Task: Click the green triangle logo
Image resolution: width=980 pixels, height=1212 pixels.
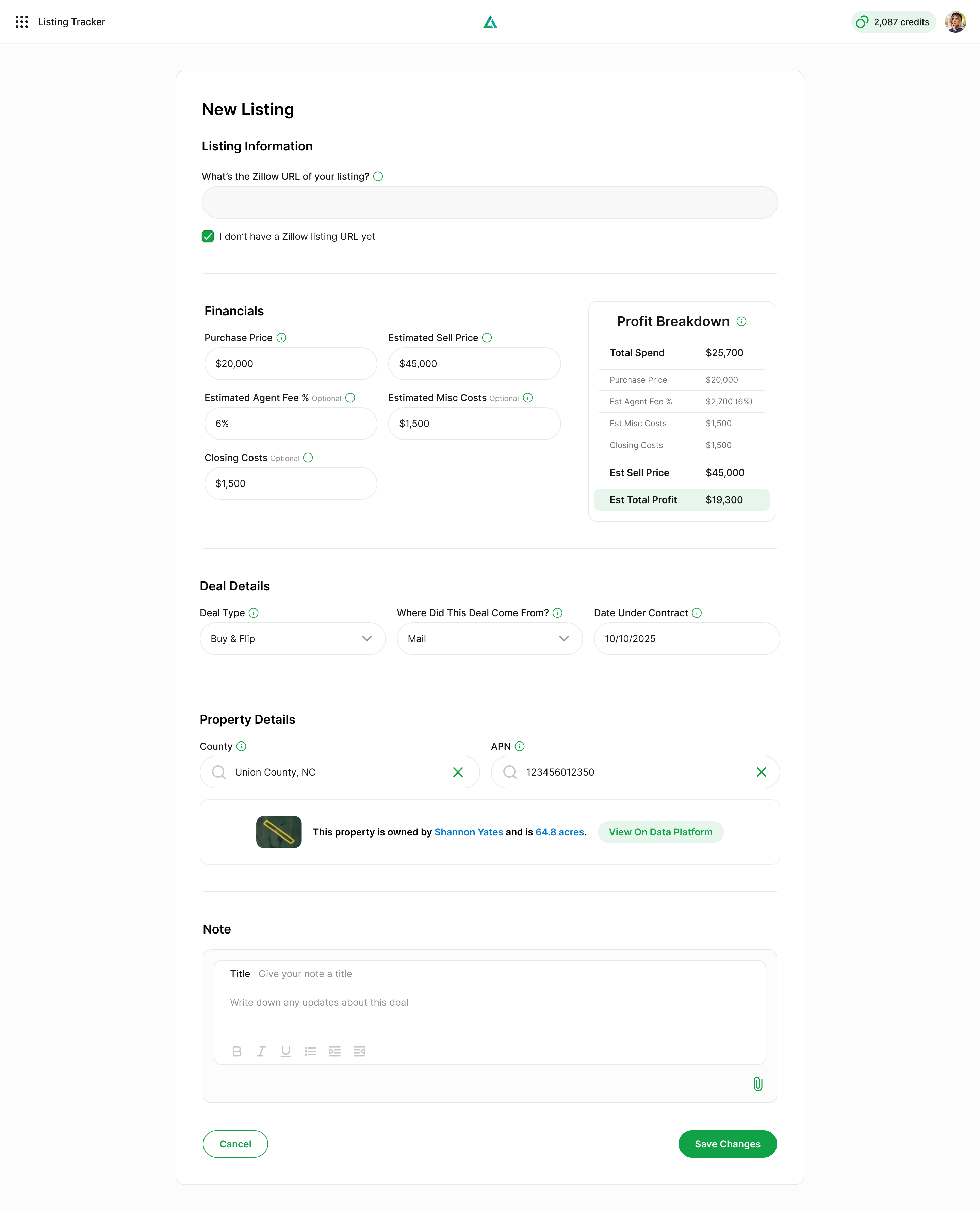Action: pyautogui.click(x=490, y=22)
